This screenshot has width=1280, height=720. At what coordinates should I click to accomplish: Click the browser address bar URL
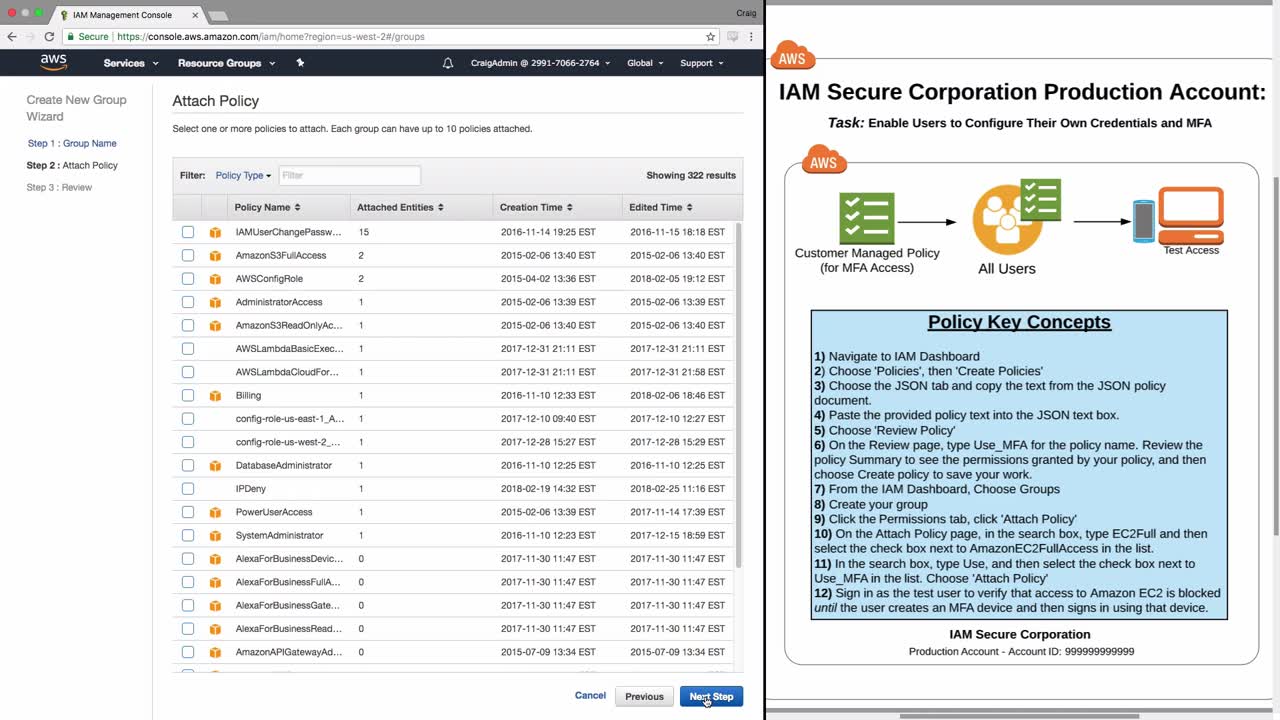click(x=270, y=37)
